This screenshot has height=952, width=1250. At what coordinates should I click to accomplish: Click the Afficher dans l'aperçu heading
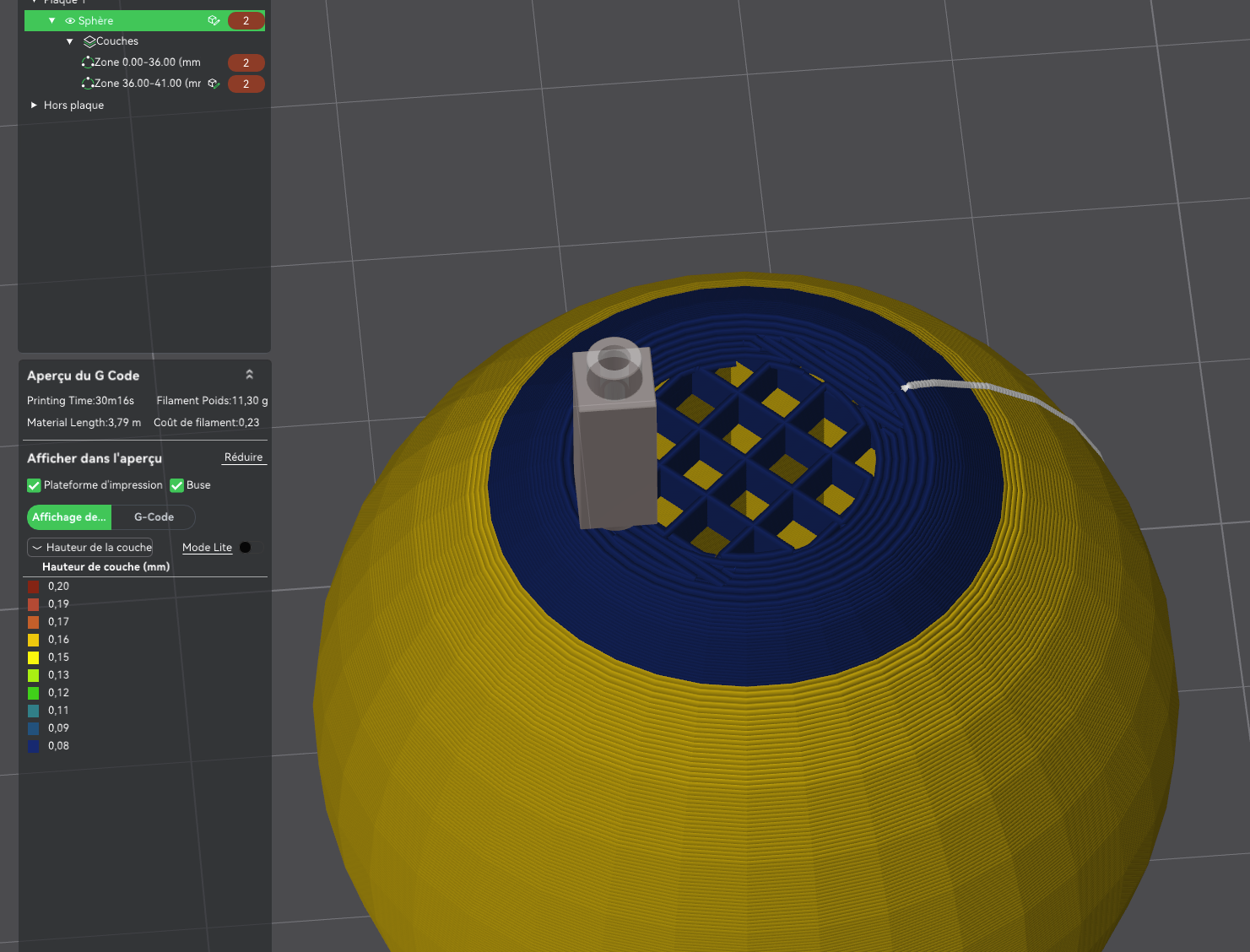coord(95,458)
